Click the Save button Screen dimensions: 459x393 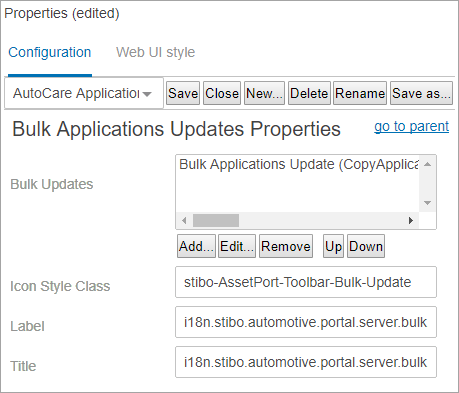pyautogui.click(x=183, y=93)
